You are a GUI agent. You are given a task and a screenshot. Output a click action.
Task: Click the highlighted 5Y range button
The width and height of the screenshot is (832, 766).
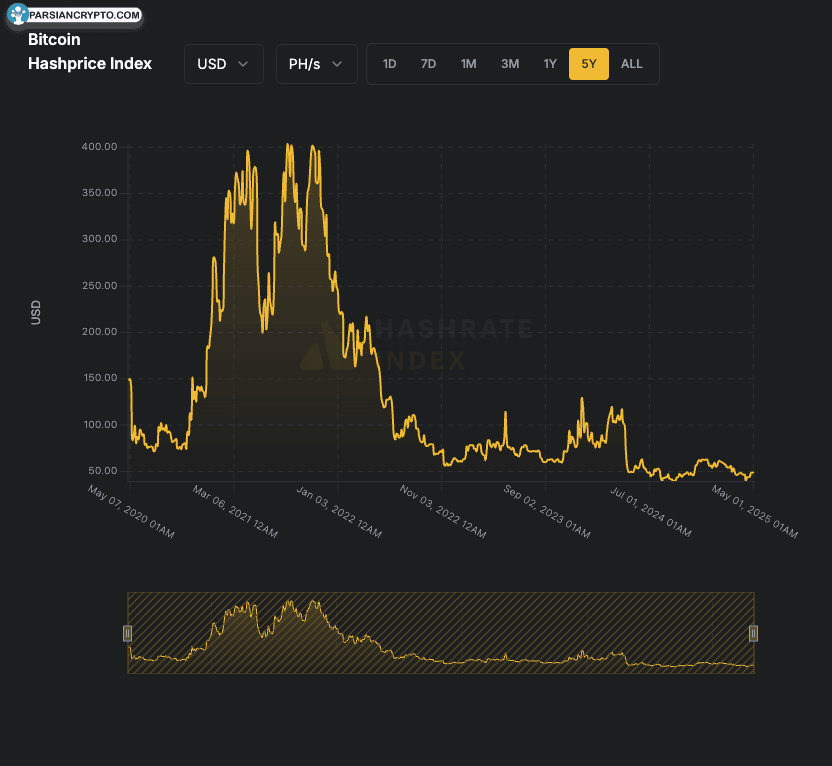(589, 64)
